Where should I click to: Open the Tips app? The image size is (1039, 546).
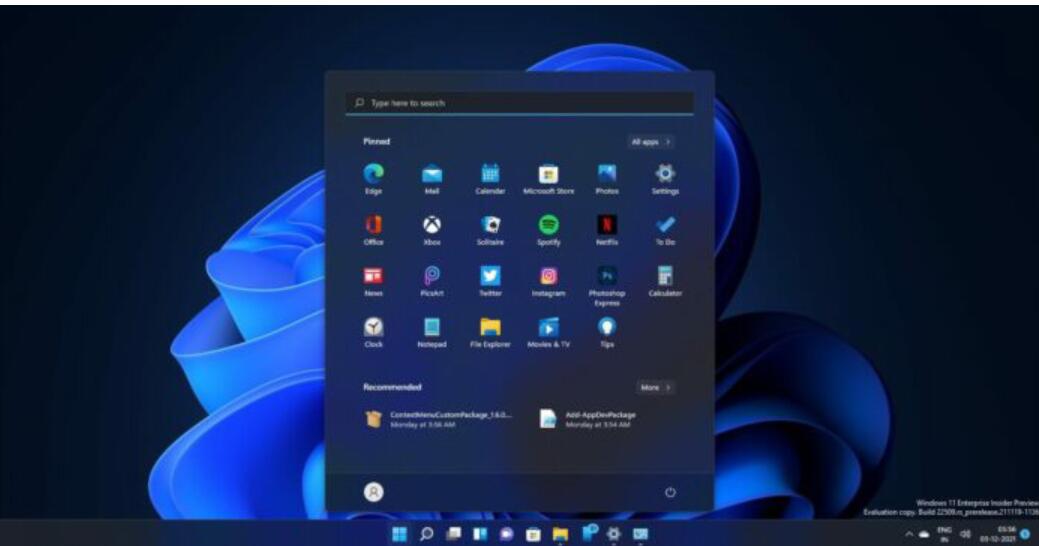point(607,332)
